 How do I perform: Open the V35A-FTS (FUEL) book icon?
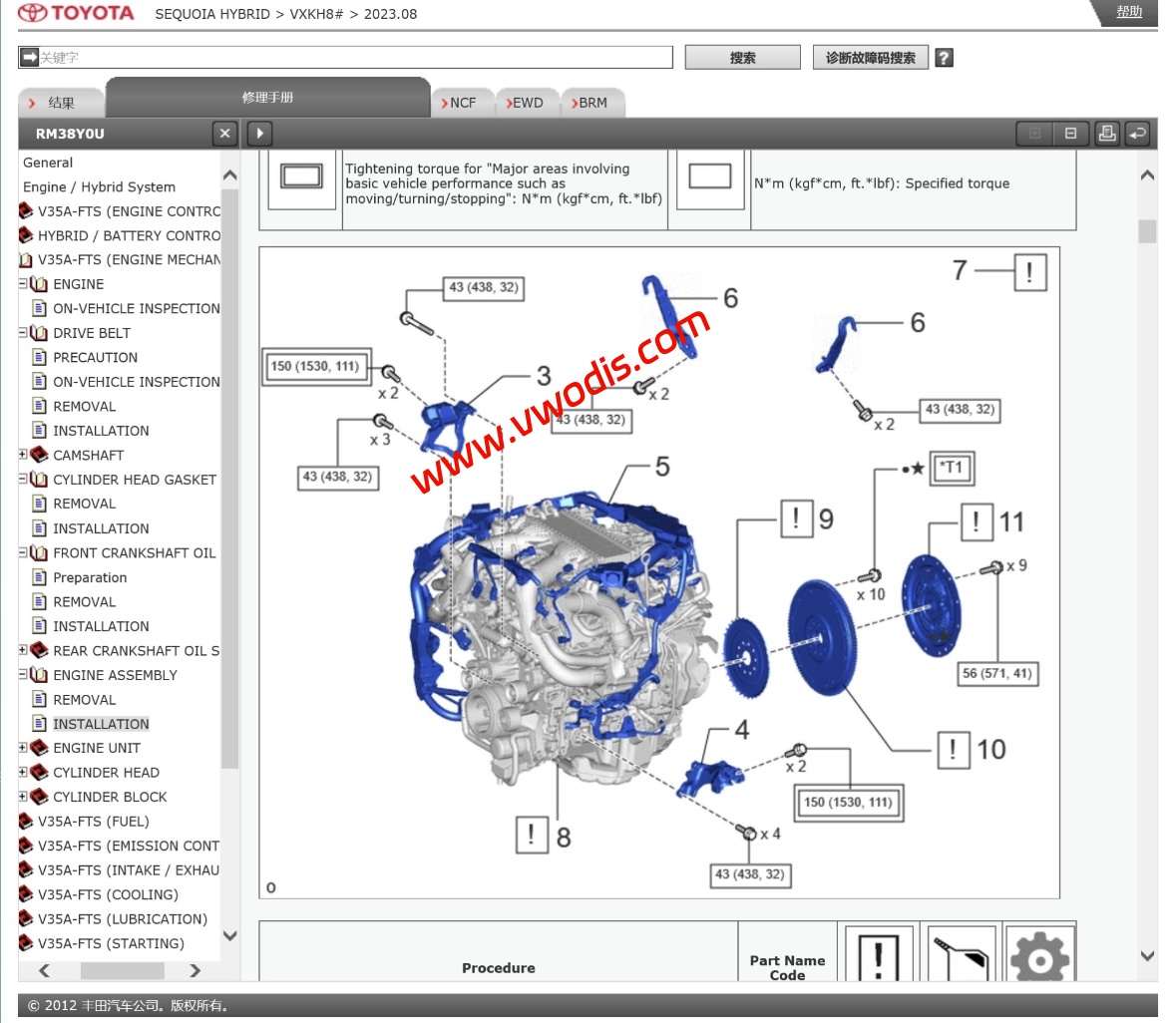tap(26, 822)
